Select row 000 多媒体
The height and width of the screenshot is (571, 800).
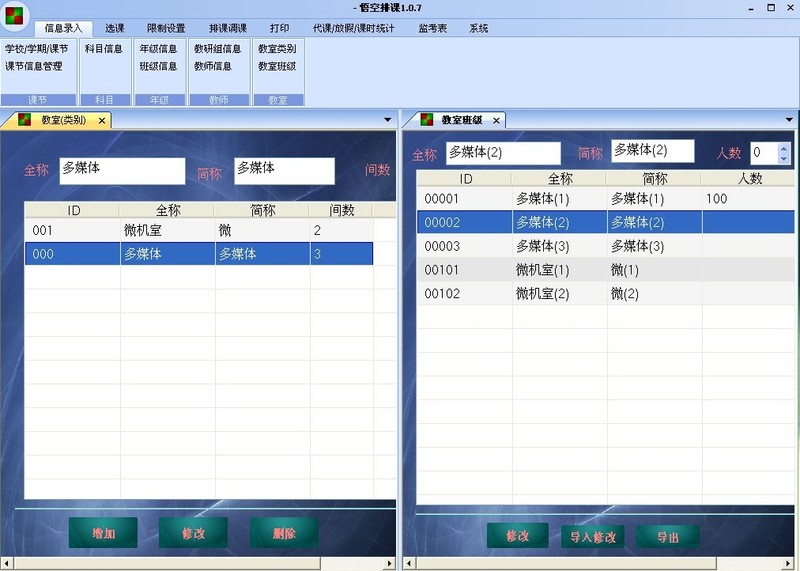click(x=199, y=254)
